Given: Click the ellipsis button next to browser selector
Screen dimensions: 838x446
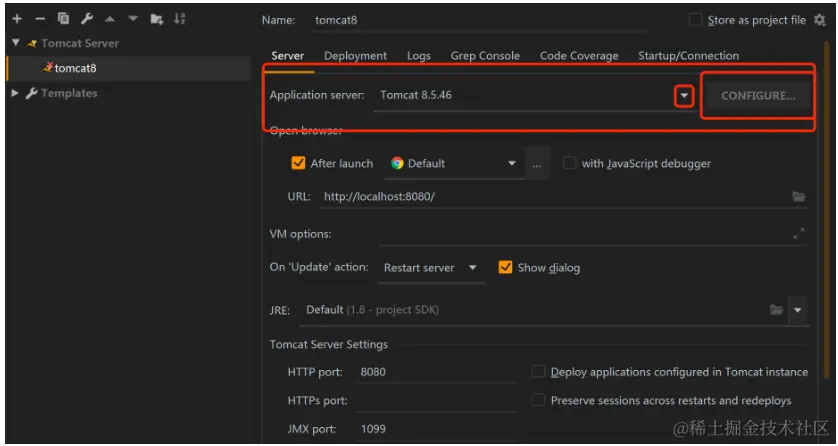Looking at the screenshot, I should coord(537,163).
